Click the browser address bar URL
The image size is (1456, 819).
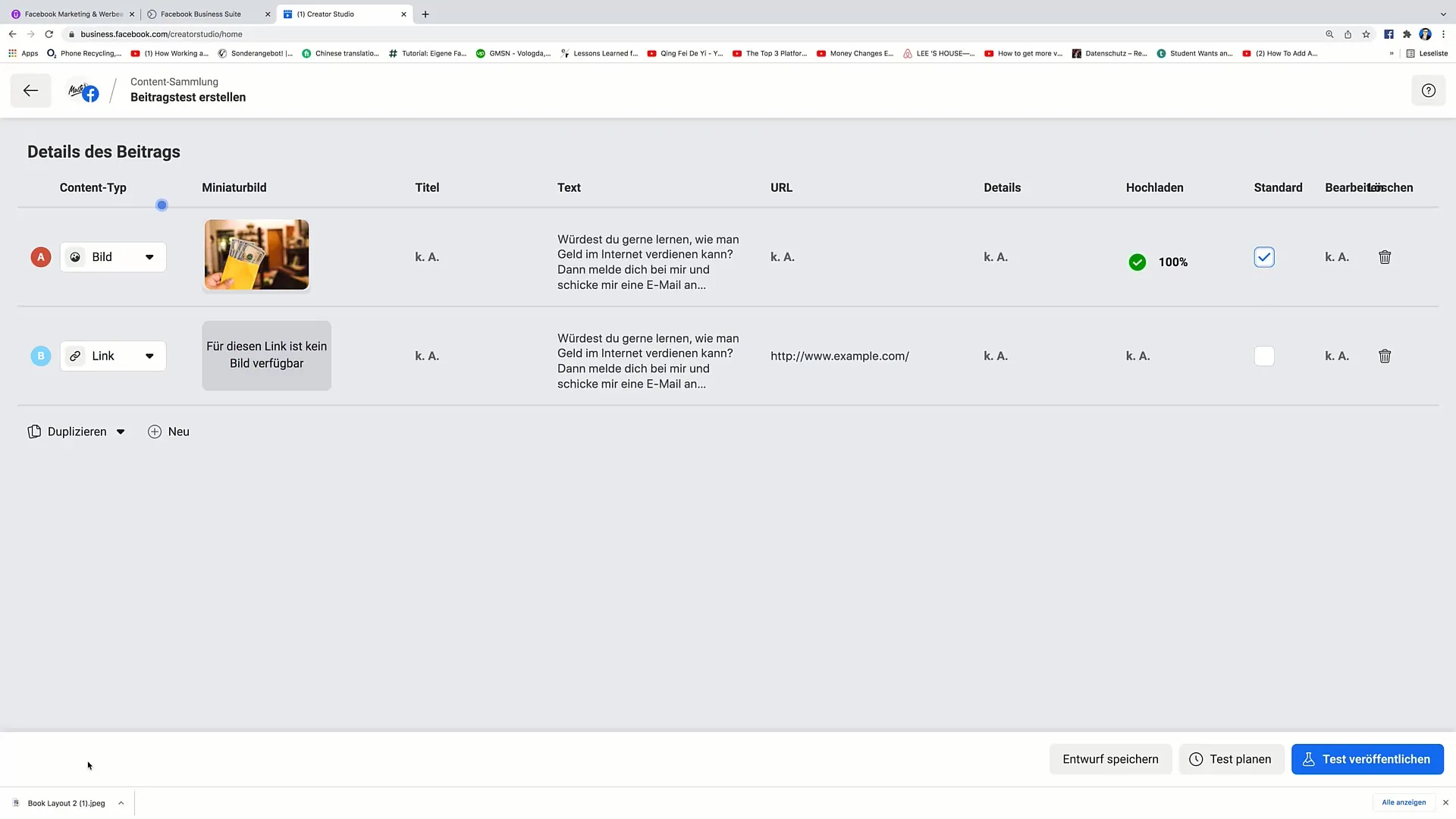pyautogui.click(x=162, y=34)
